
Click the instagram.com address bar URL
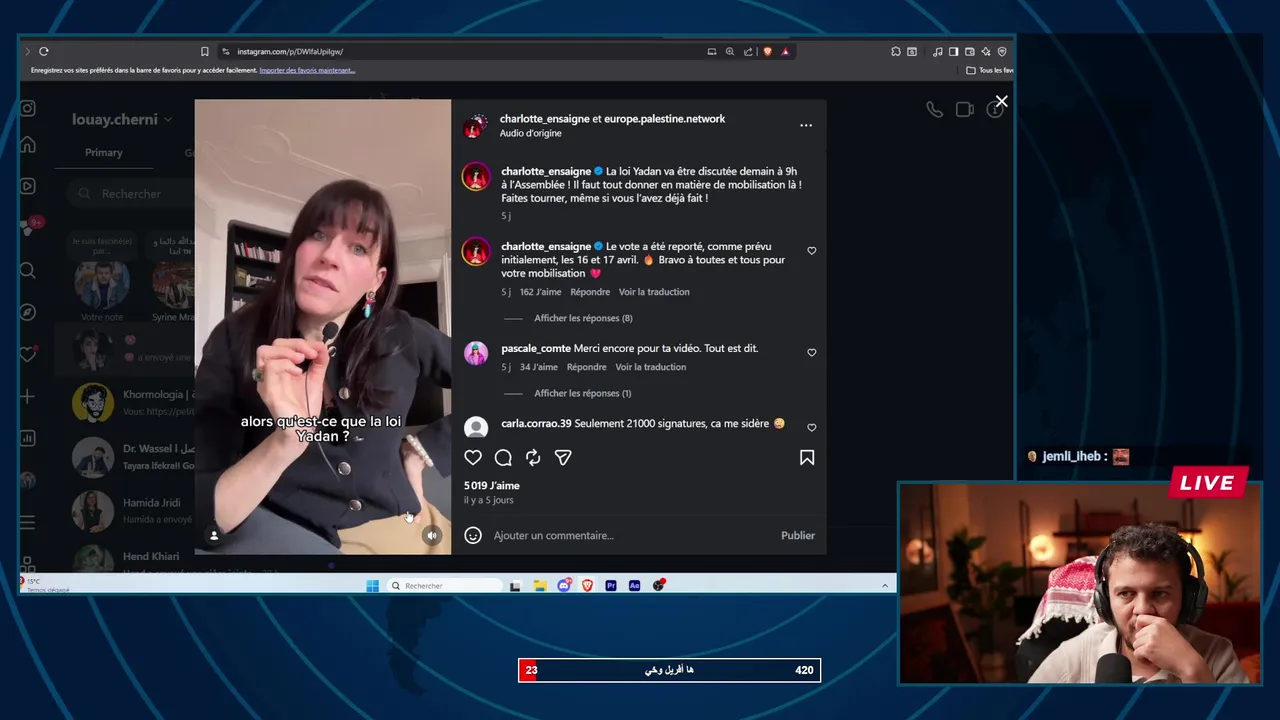290,51
